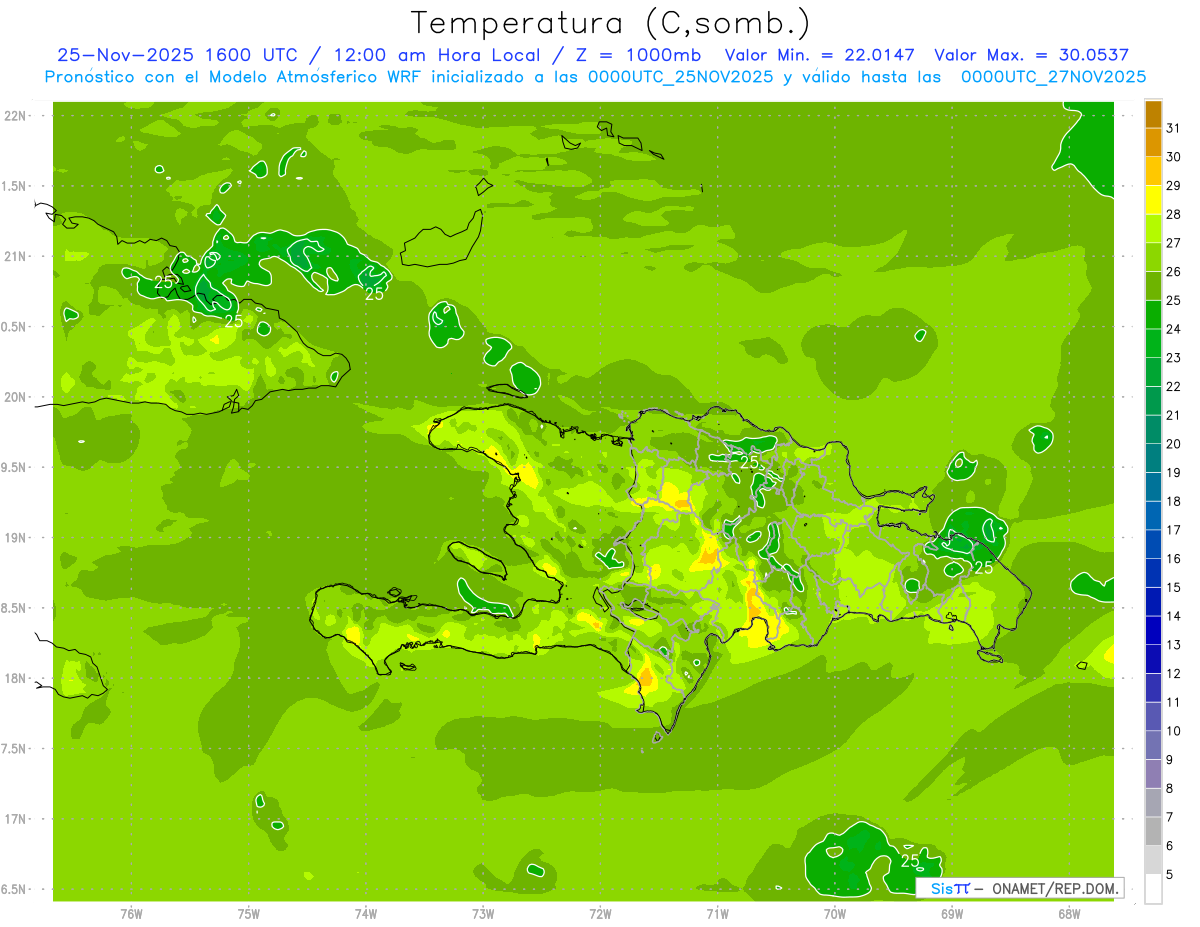Click the '30' value on the color scale
Viewport: 1200px width, 927px height.
coord(1174,157)
